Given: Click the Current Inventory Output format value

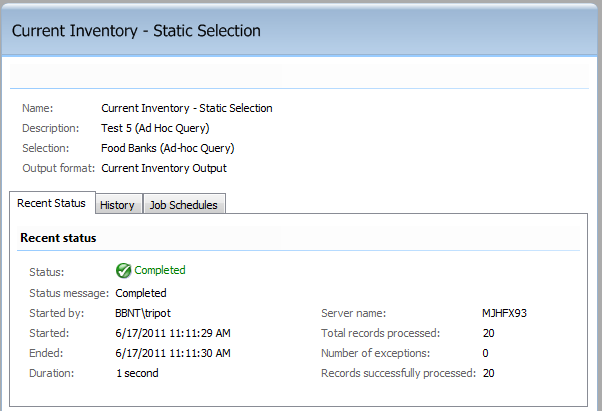Looking at the screenshot, I should [164, 168].
